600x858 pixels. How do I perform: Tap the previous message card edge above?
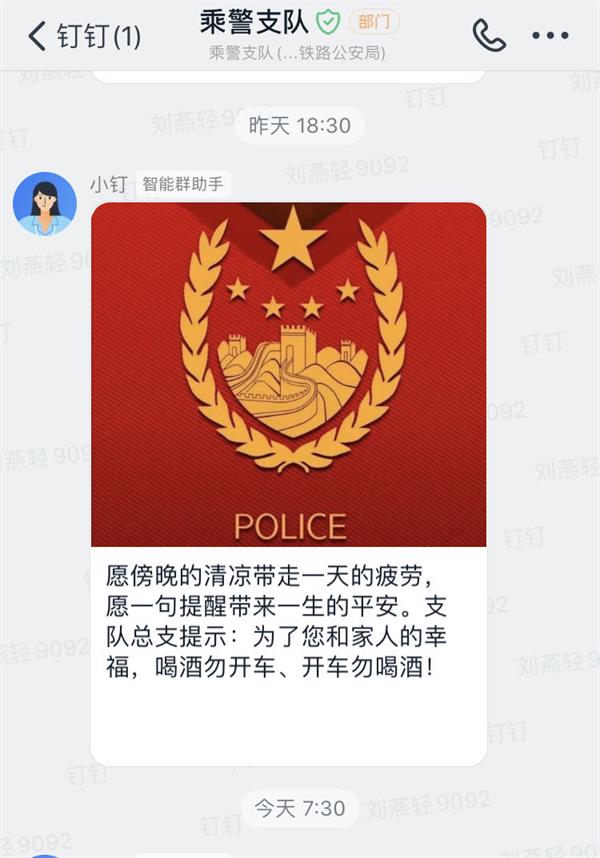289,76
